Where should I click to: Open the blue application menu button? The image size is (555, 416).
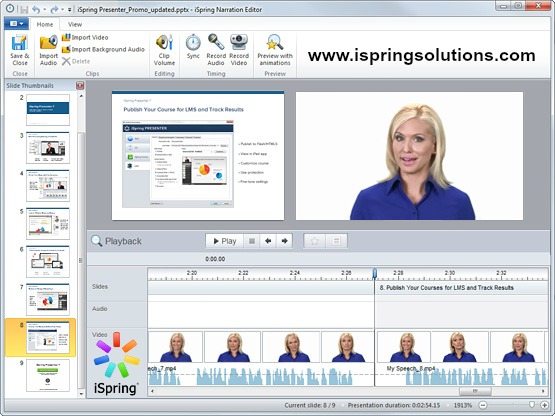pos(16,24)
